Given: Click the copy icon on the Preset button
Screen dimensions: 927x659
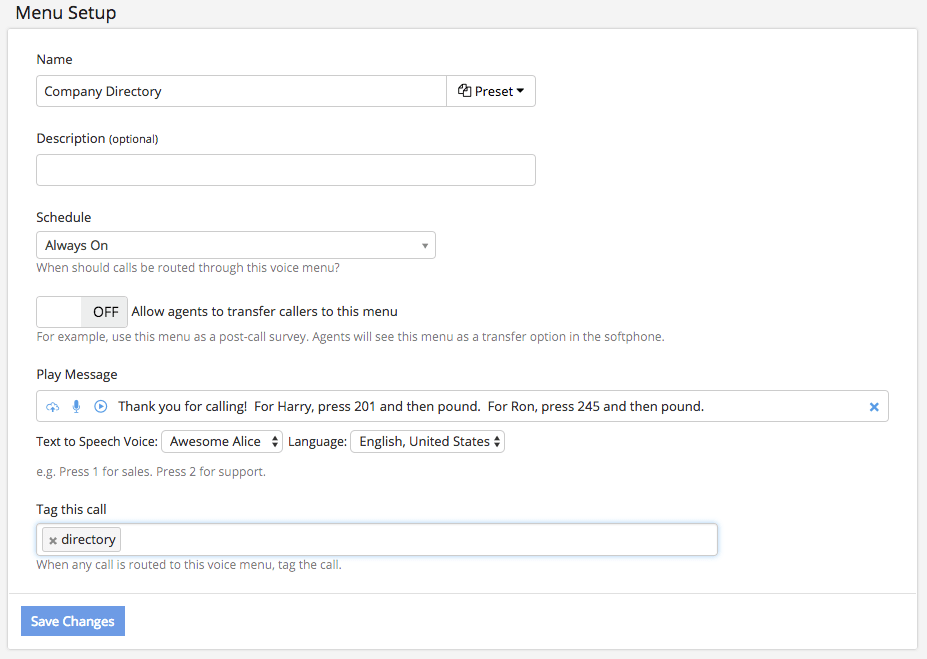Looking at the screenshot, I should 463,90.
